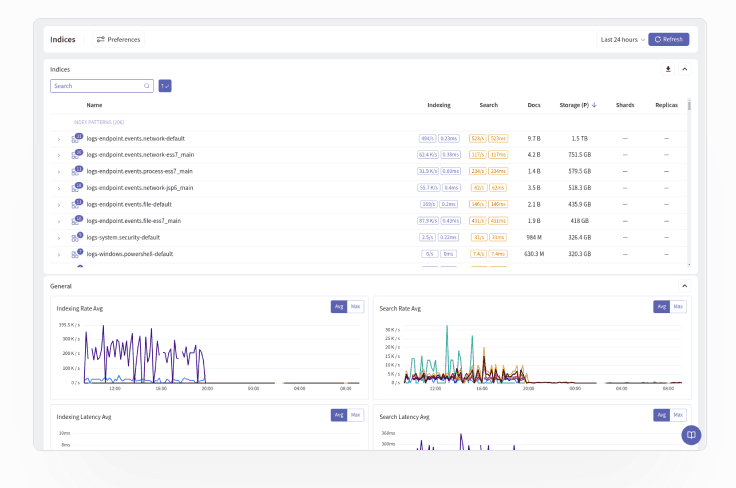Click the Storage column sort arrow
The image size is (736, 488).
point(595,105)
